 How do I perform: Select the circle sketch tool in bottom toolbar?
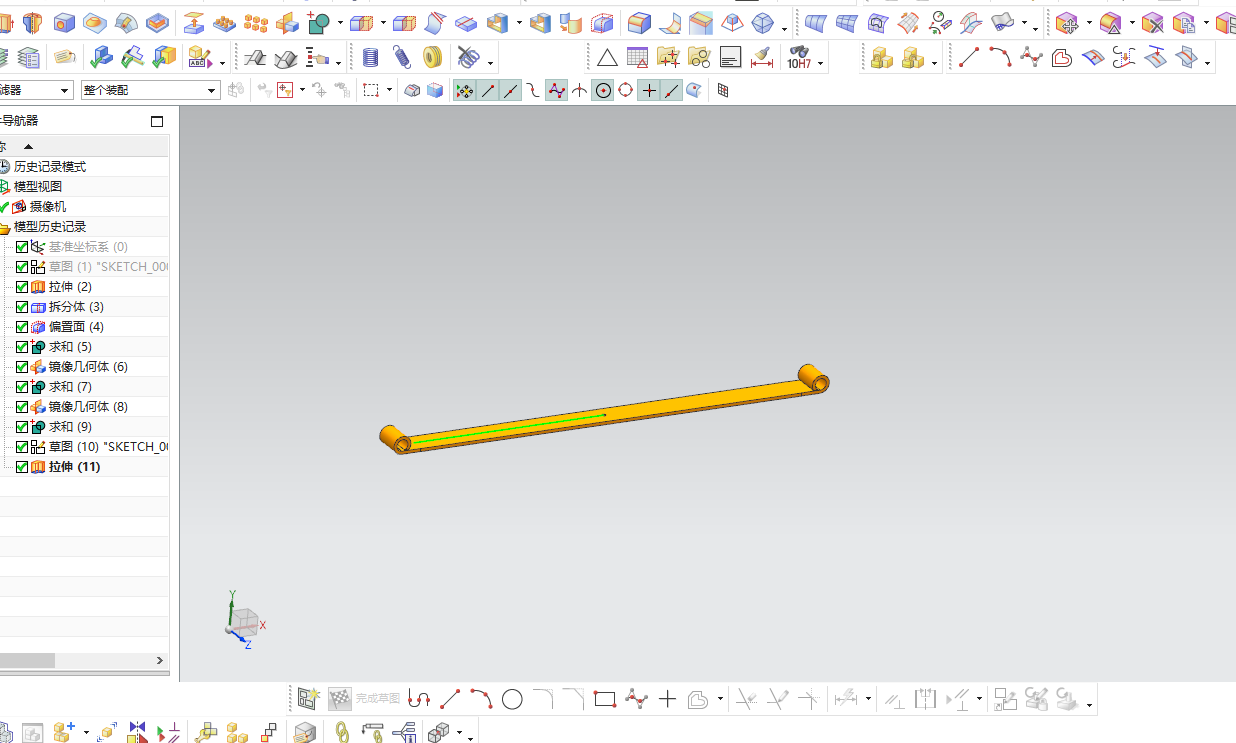click(512, 699)
